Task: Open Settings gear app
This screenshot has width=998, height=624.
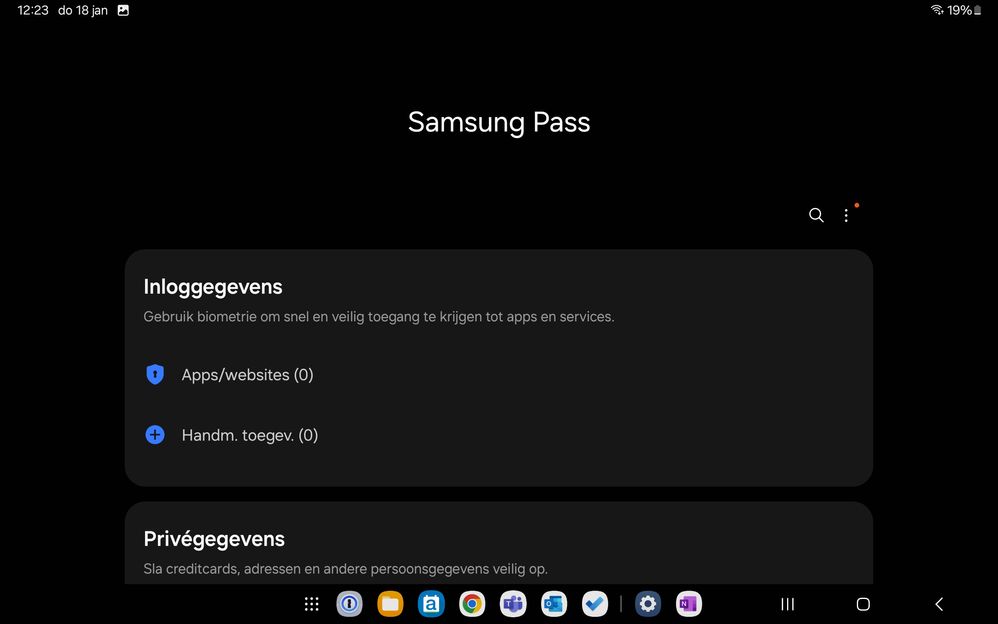Action: click(648, 604)
